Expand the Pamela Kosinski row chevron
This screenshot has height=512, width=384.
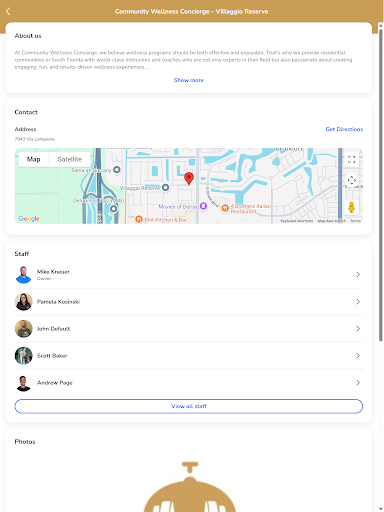pyautogui.click(x=358, y=302)
